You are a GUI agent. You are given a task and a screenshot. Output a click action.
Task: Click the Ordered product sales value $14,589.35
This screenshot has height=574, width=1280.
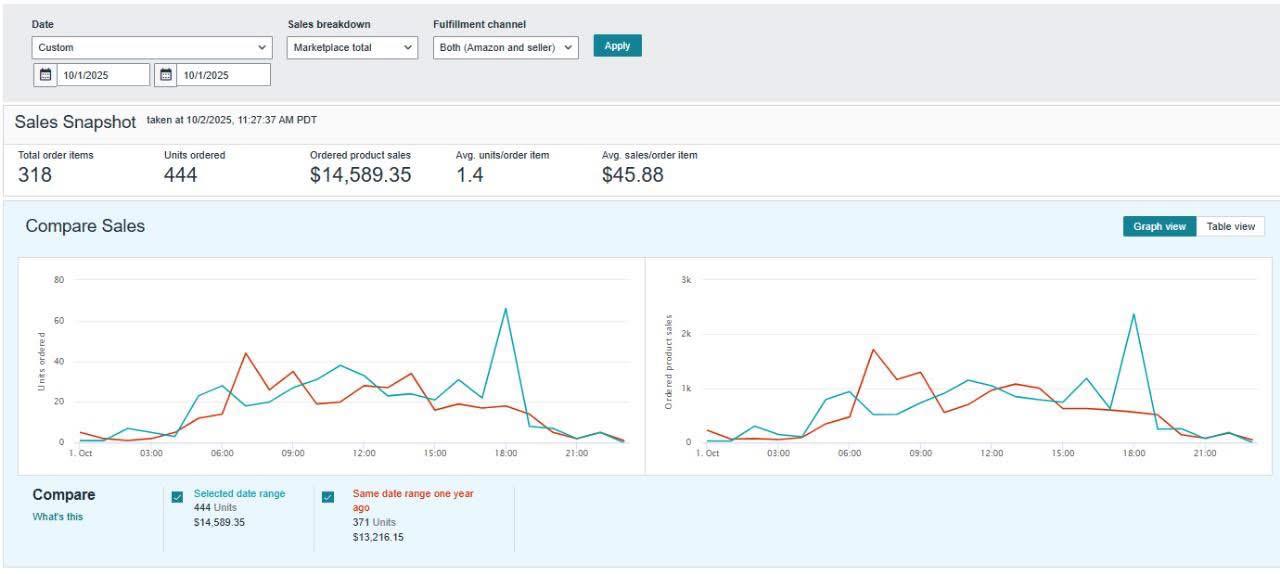coord(360,176)
